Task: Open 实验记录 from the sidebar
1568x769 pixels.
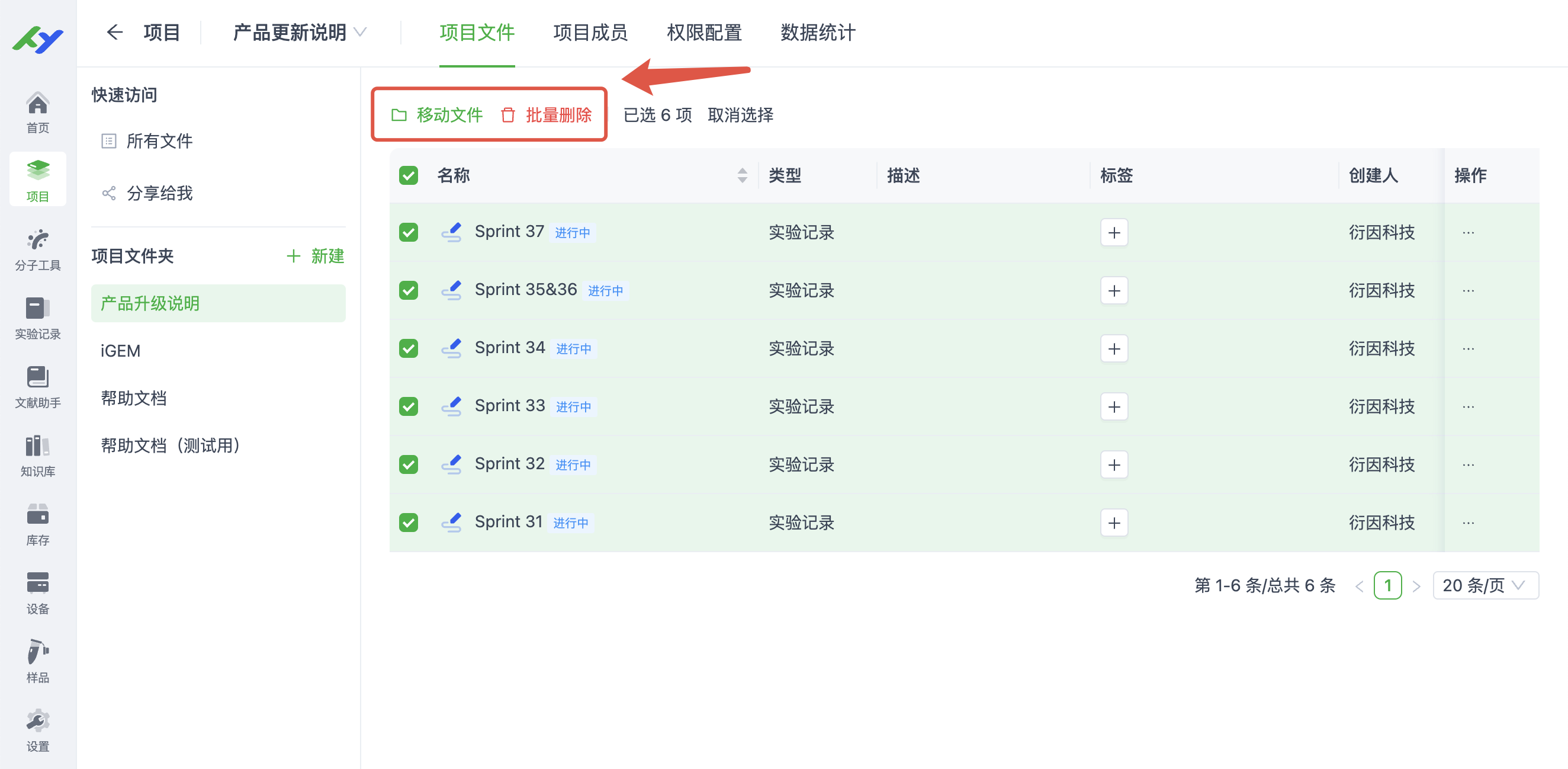Action: pyautogui.click(x=38, y=317)
